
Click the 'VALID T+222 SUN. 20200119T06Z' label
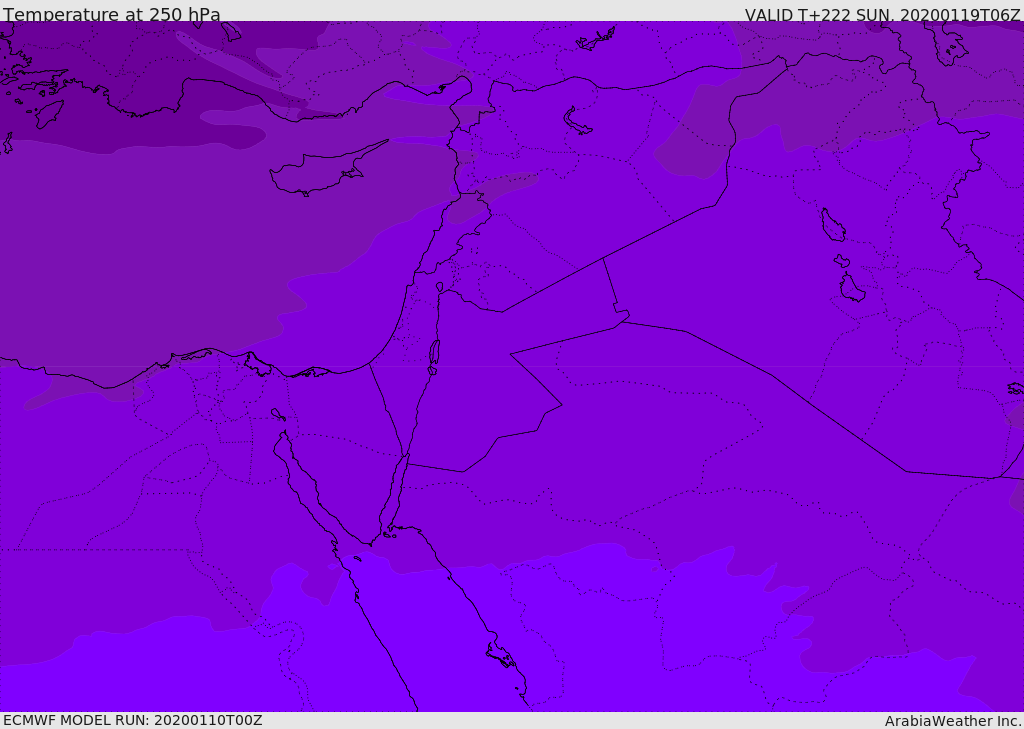click(882, 15)
